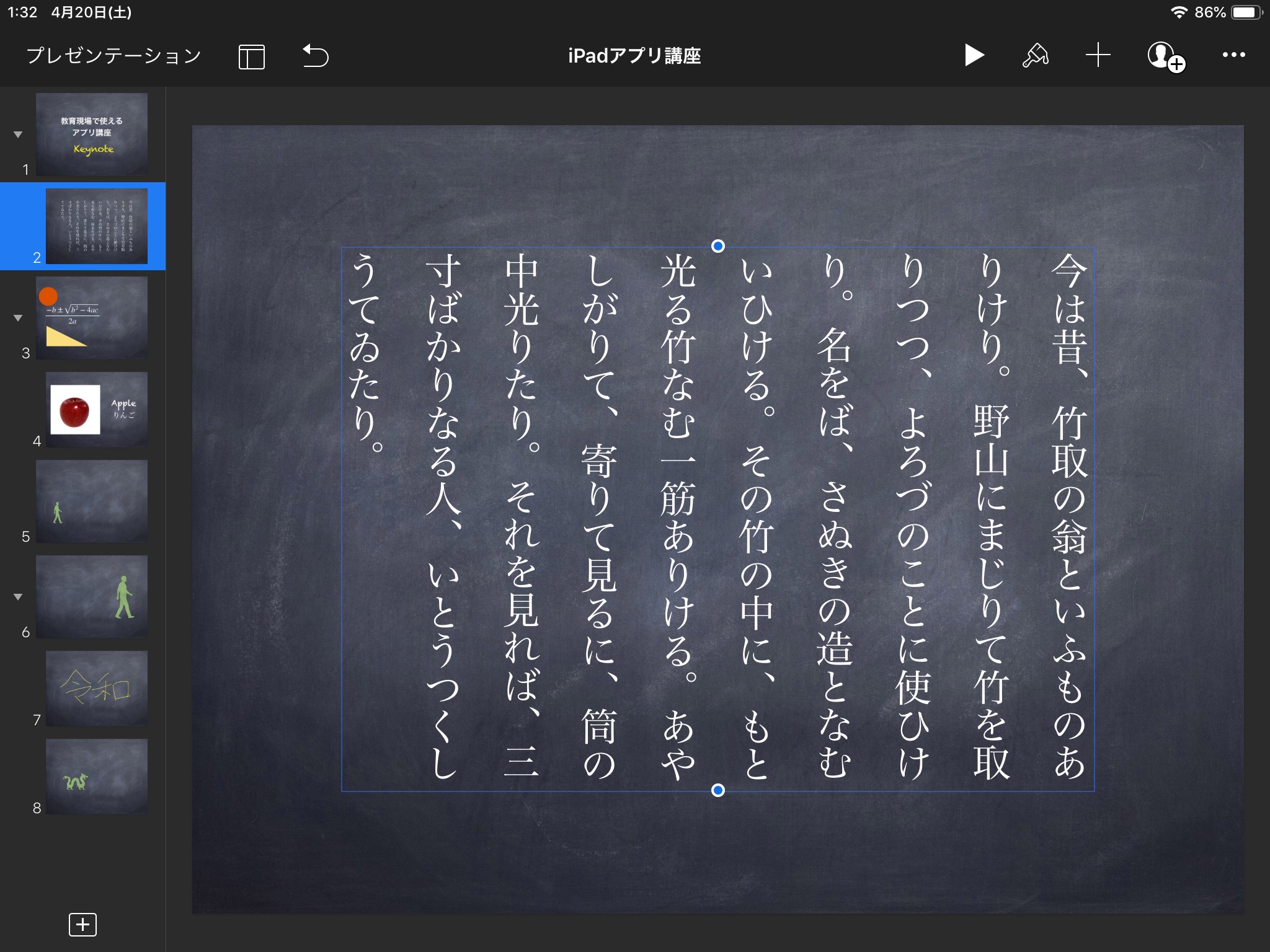Expand slide 6 section arrow
Viewport: 1270px width, 952px height.
(17, 597)
